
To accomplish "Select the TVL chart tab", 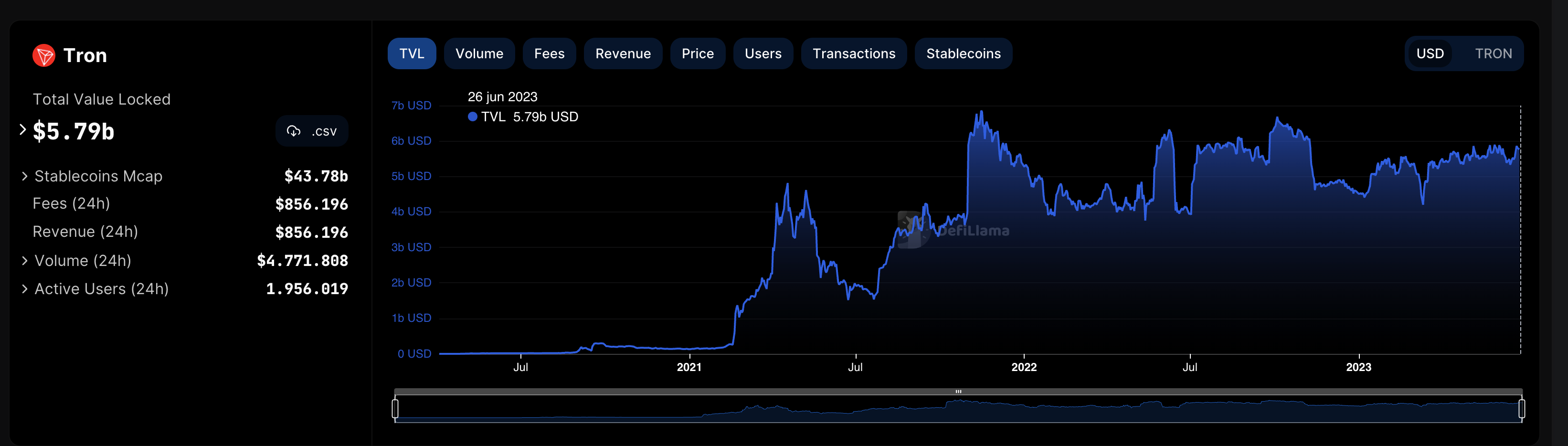I will point(412,53).
